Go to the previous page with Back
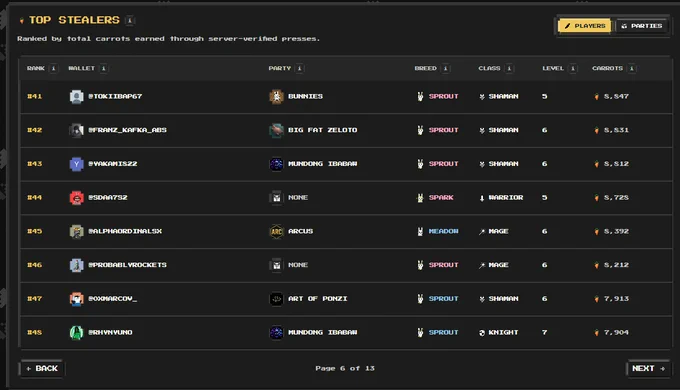The image size is (680, 390). click(x=42, y=368)
